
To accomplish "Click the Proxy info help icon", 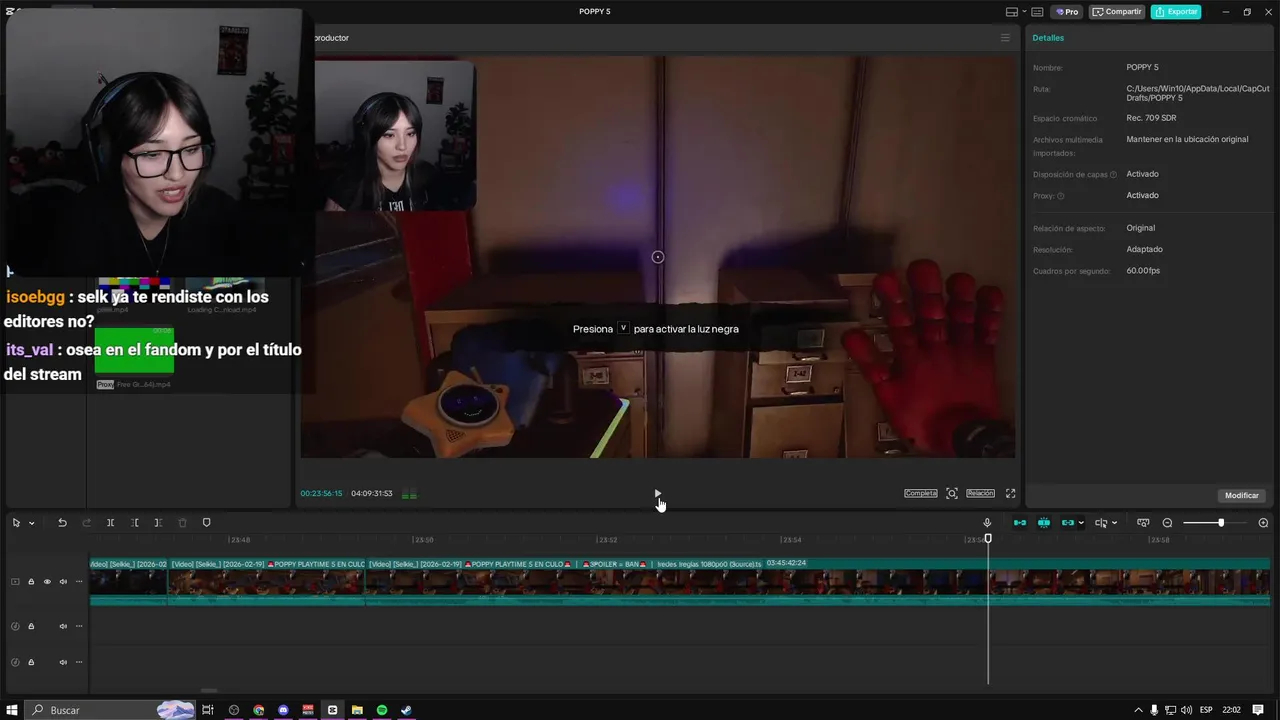I will pyautogui.click(x=1061, y=196).
